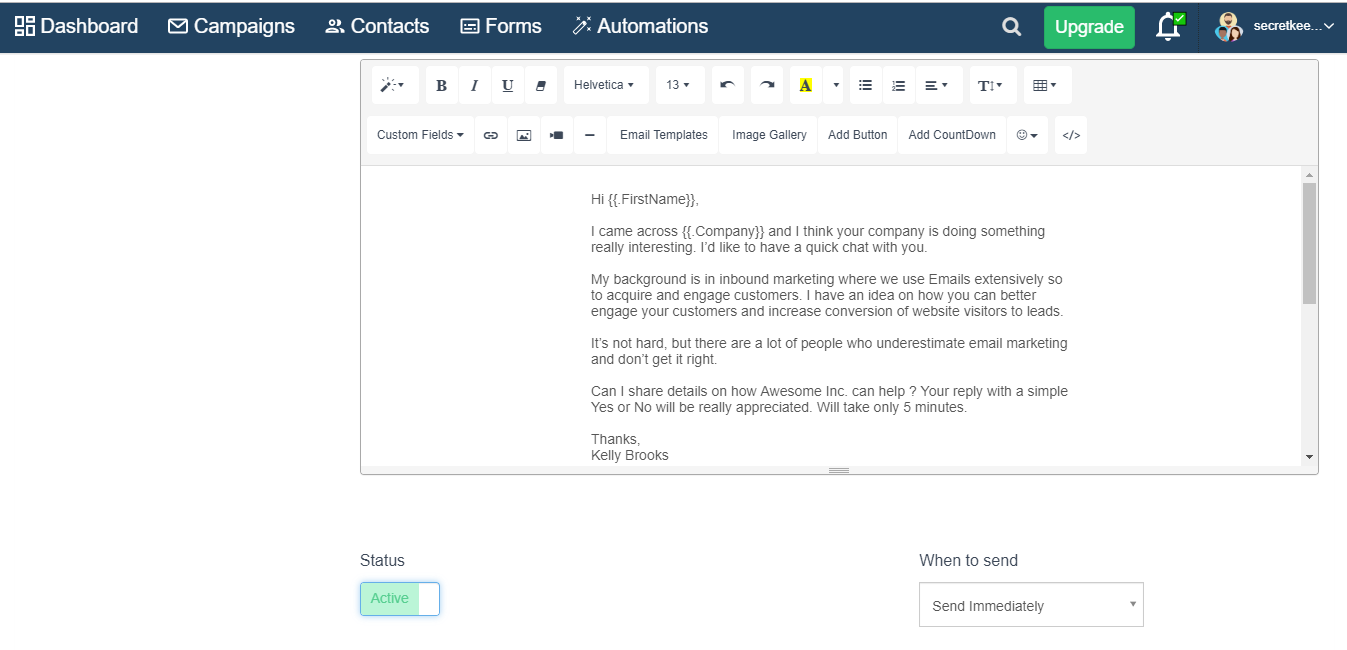1347x650 pixels.
Task: Apply the yellow highlight text color
Action: click(805, 86)
